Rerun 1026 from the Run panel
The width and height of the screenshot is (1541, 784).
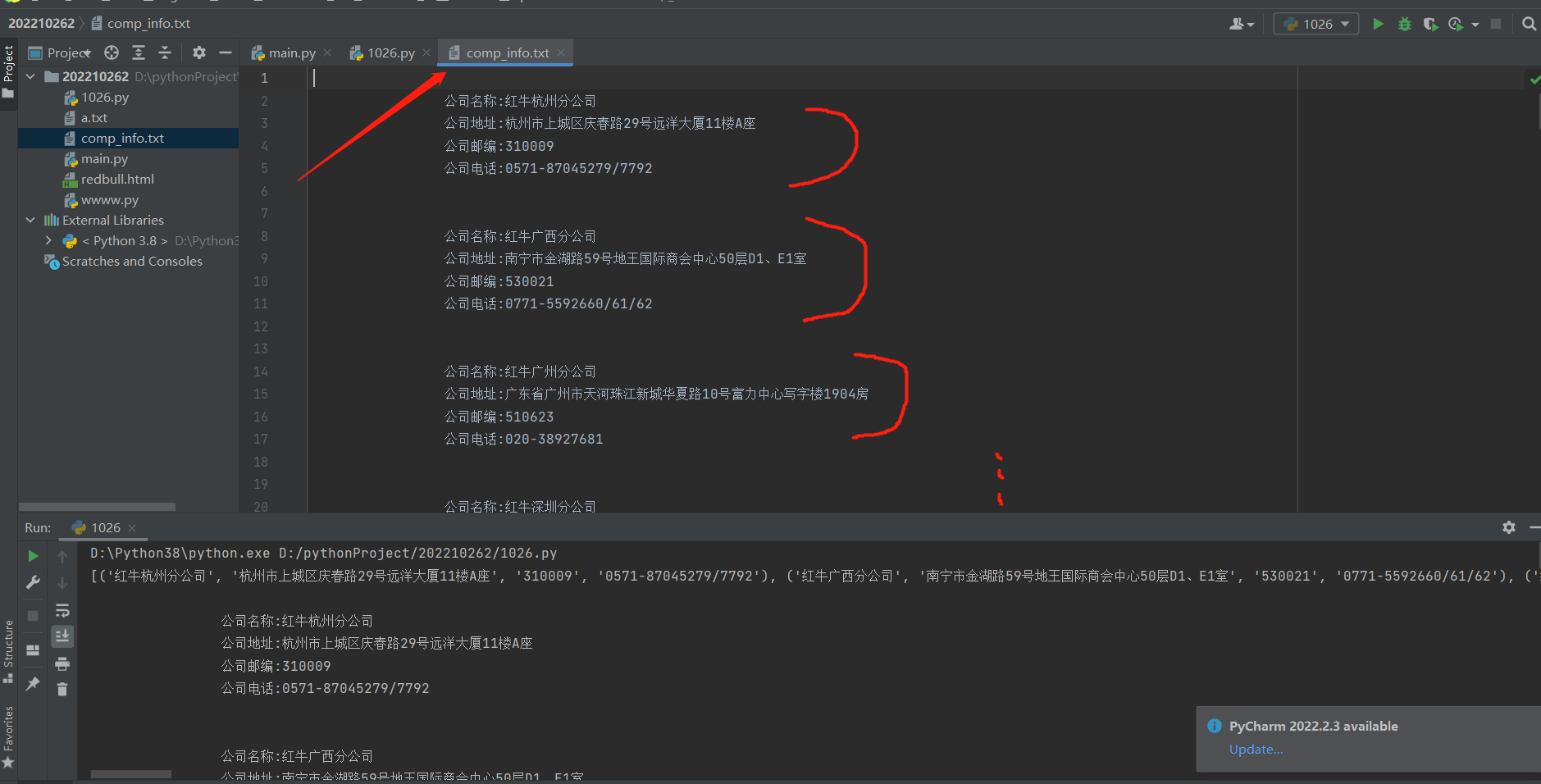(x=33, y=556)
